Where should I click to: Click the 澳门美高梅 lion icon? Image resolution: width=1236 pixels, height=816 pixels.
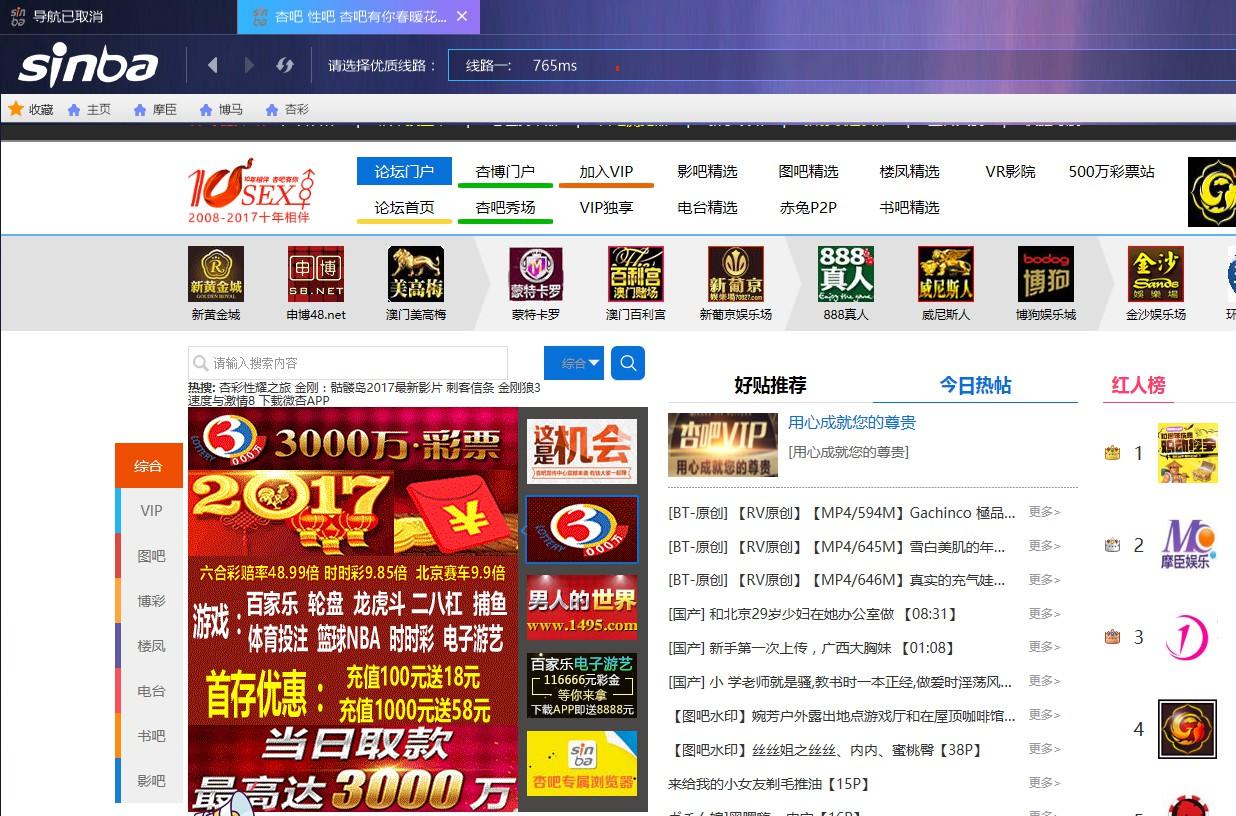click(x=416, y=274)
